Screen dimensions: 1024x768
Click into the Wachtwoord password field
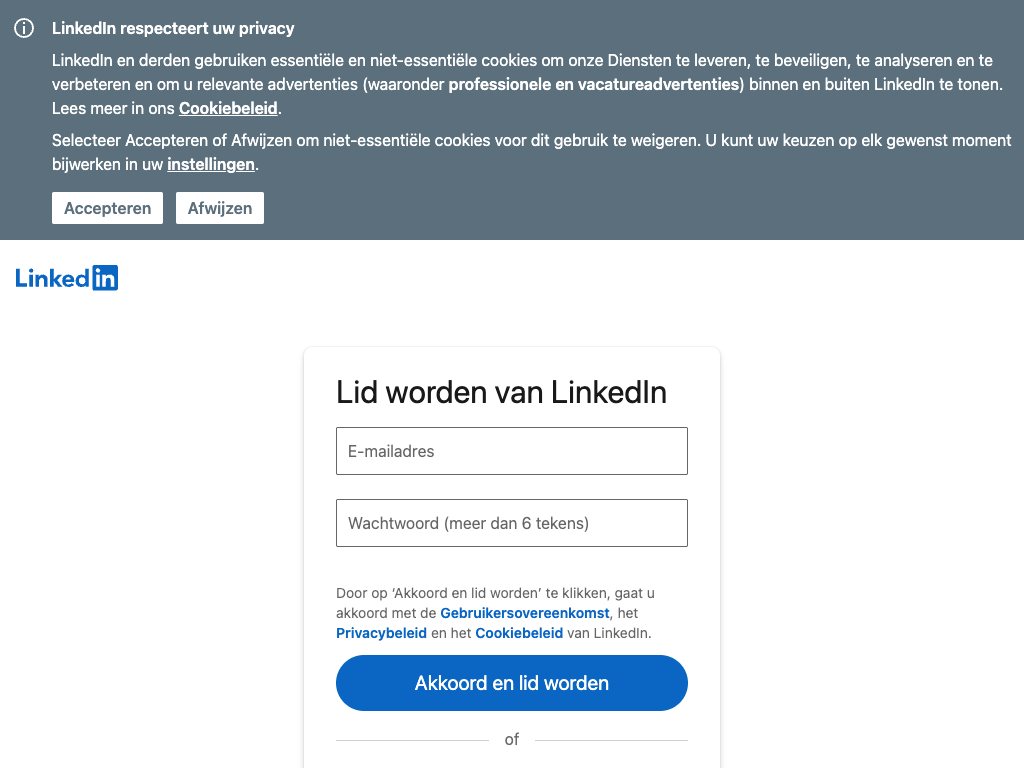click(512, 523)
